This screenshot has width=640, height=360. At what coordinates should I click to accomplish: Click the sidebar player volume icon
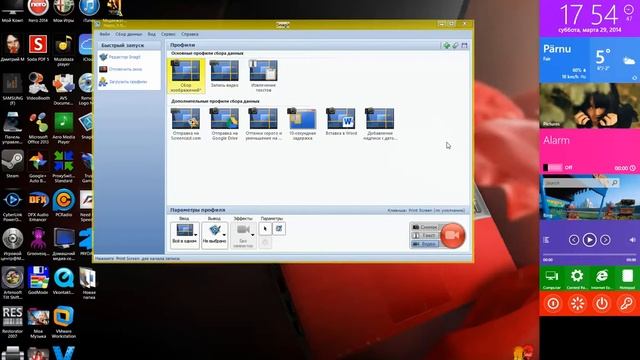(632, 240)
